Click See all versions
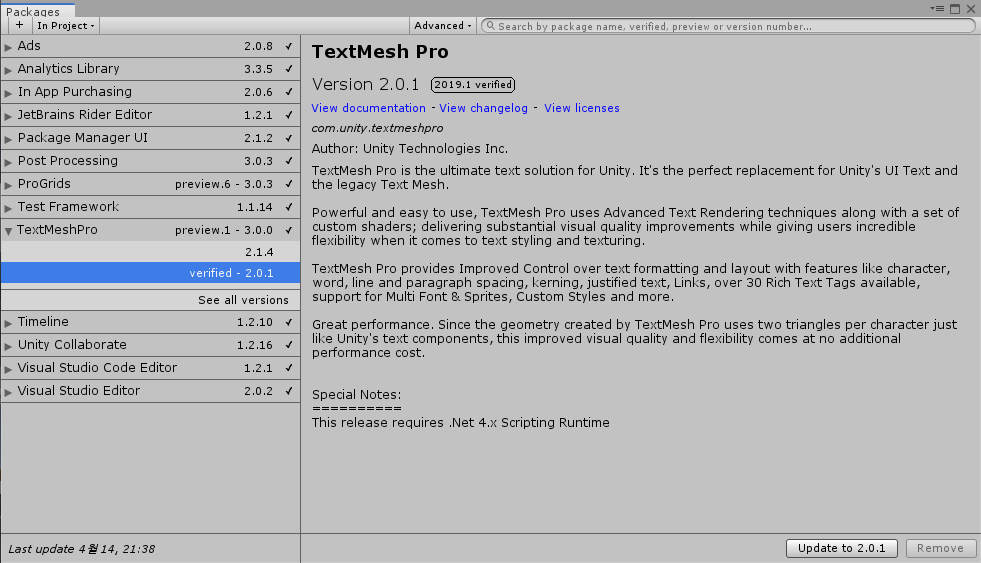The image size is (981, 563). (243, 300)
